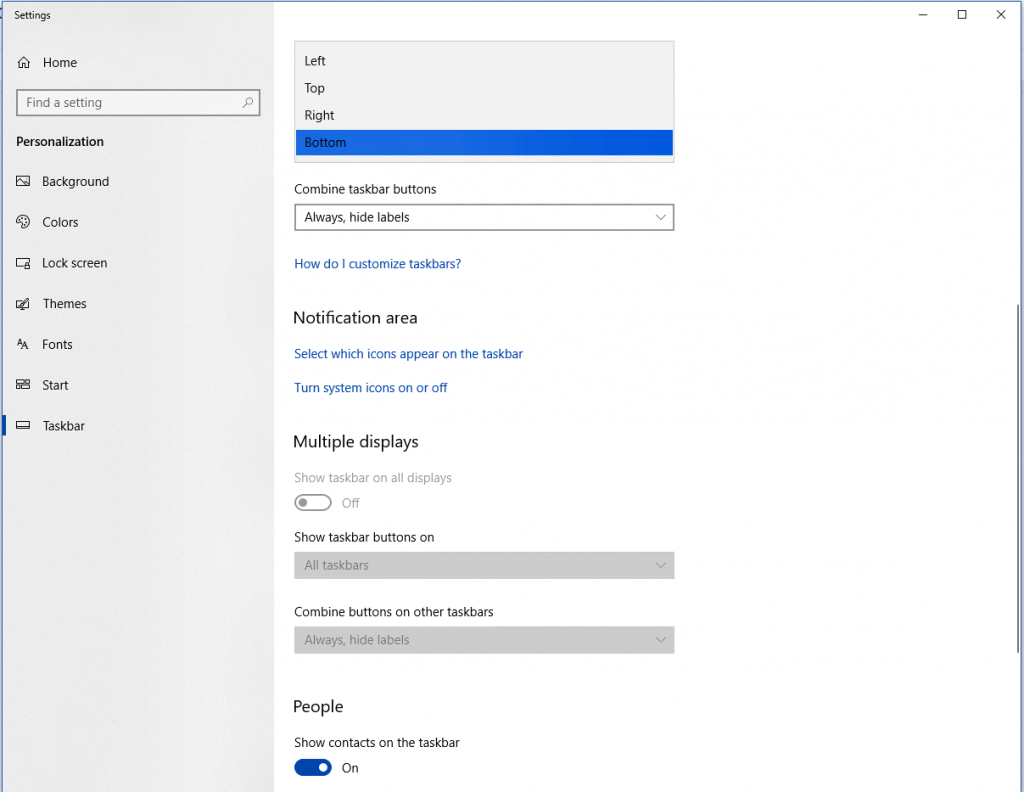Click the Background picture icon
The image size is (1024, 792).
point(23,182)
